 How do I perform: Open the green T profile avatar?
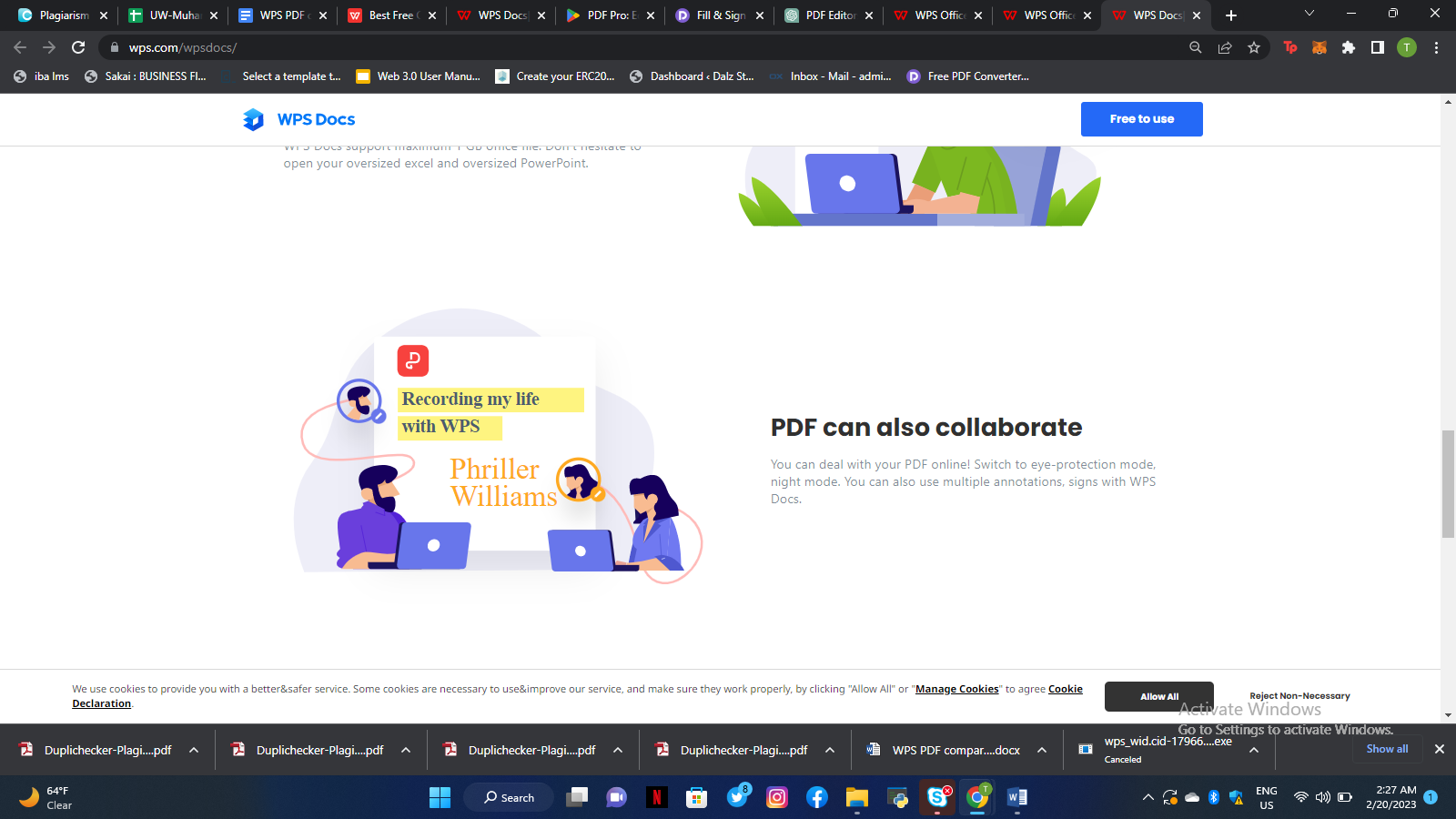pos(1407,47)
